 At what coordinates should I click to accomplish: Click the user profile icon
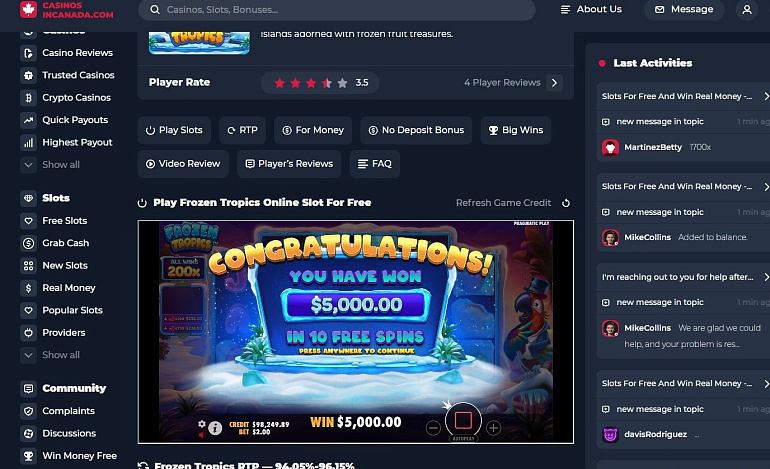[x=746, y=10]
